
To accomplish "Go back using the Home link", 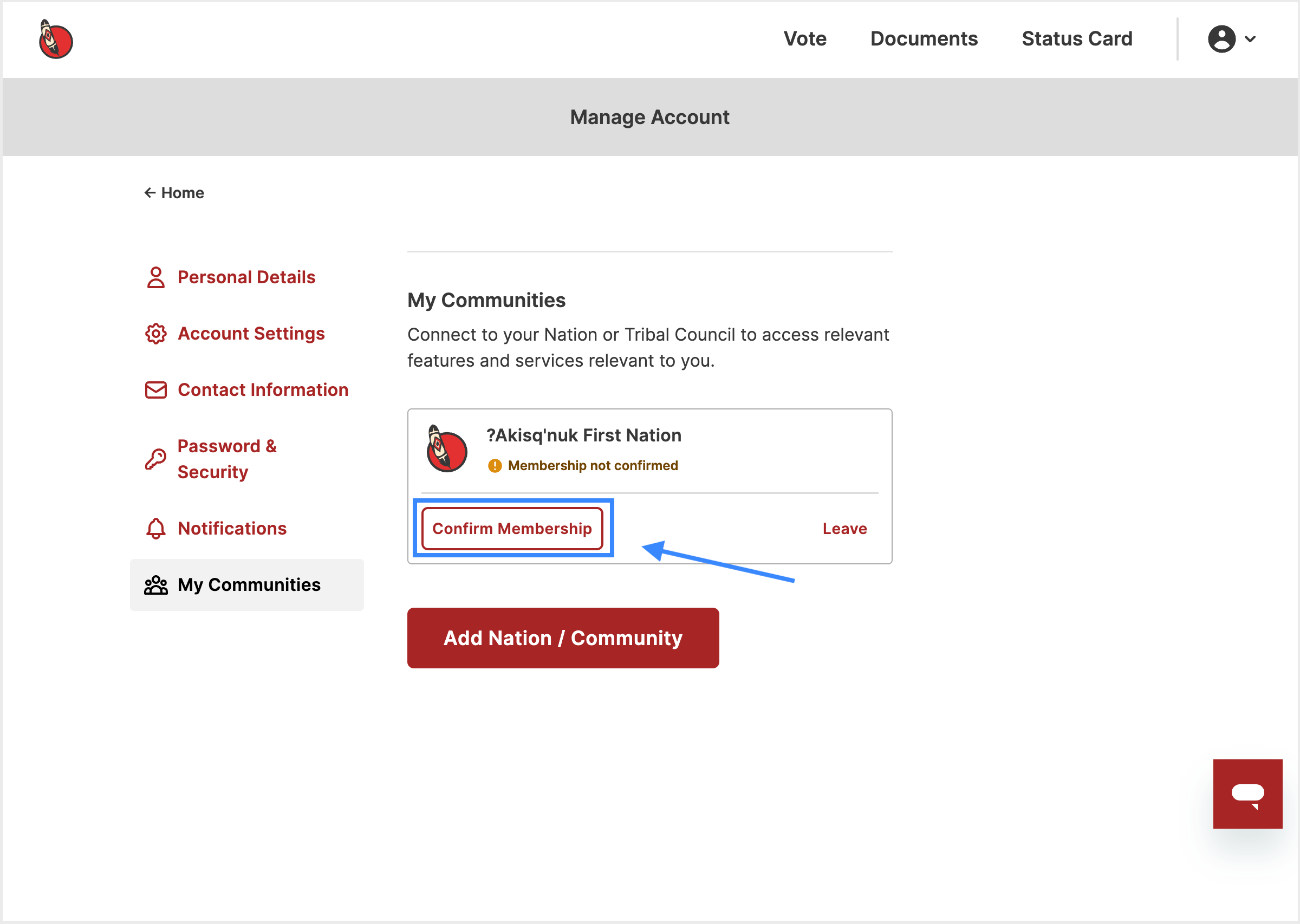I will [x=174, y=193].
